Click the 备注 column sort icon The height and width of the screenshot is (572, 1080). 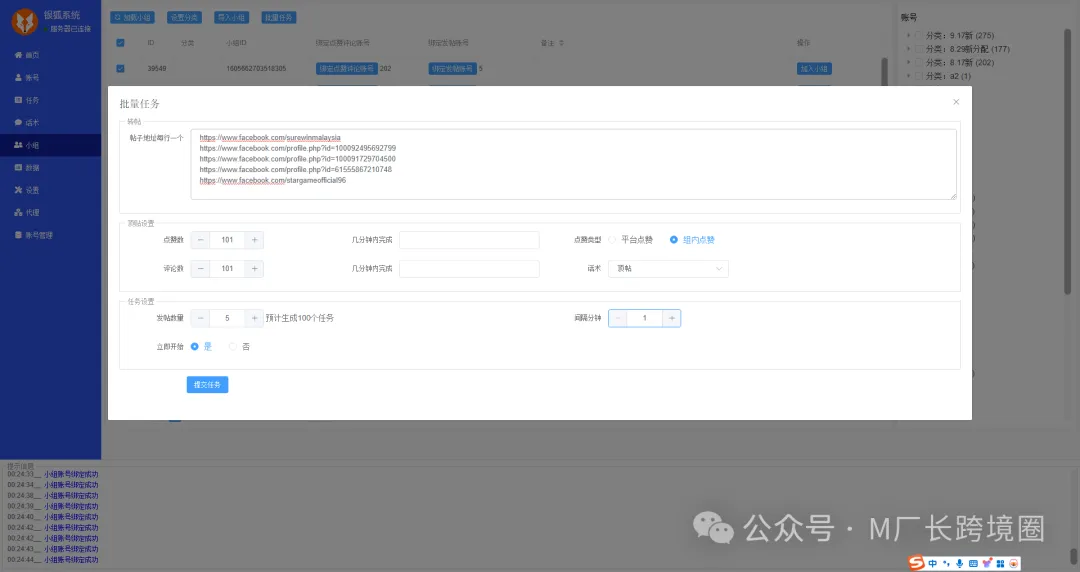[x=561, y=43]
